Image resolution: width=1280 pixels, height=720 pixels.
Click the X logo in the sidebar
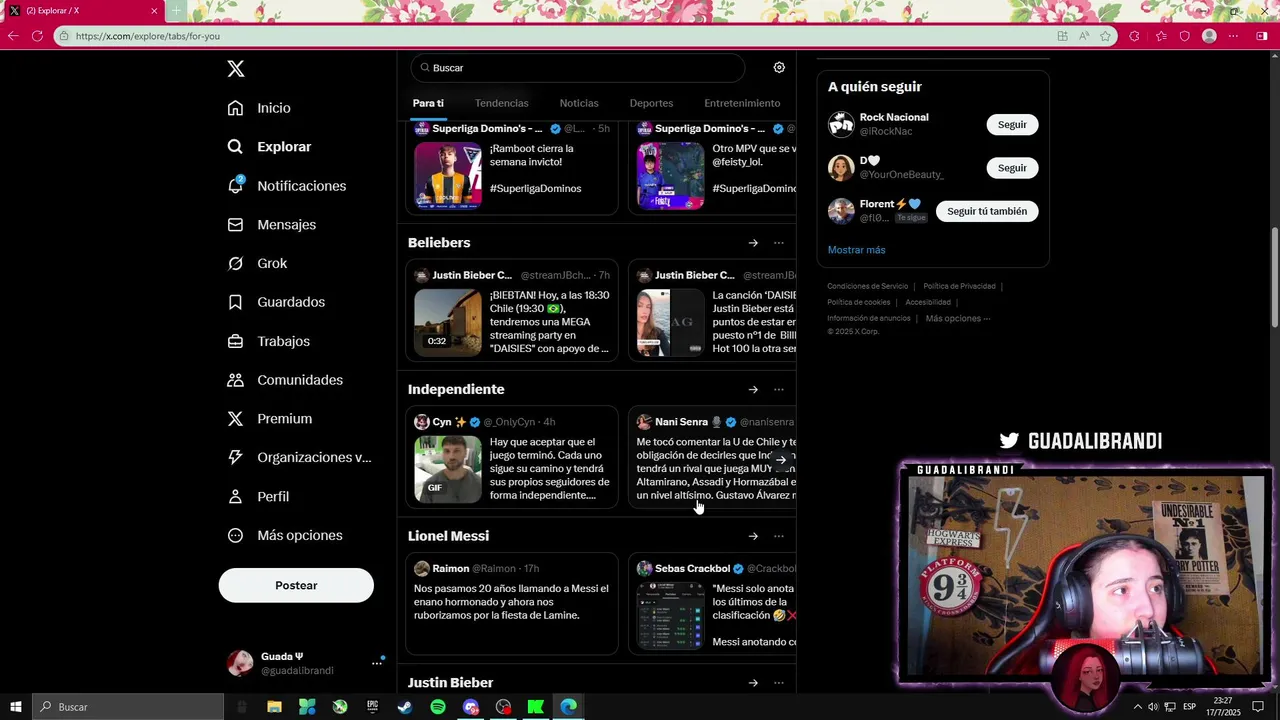click(236, 69)
